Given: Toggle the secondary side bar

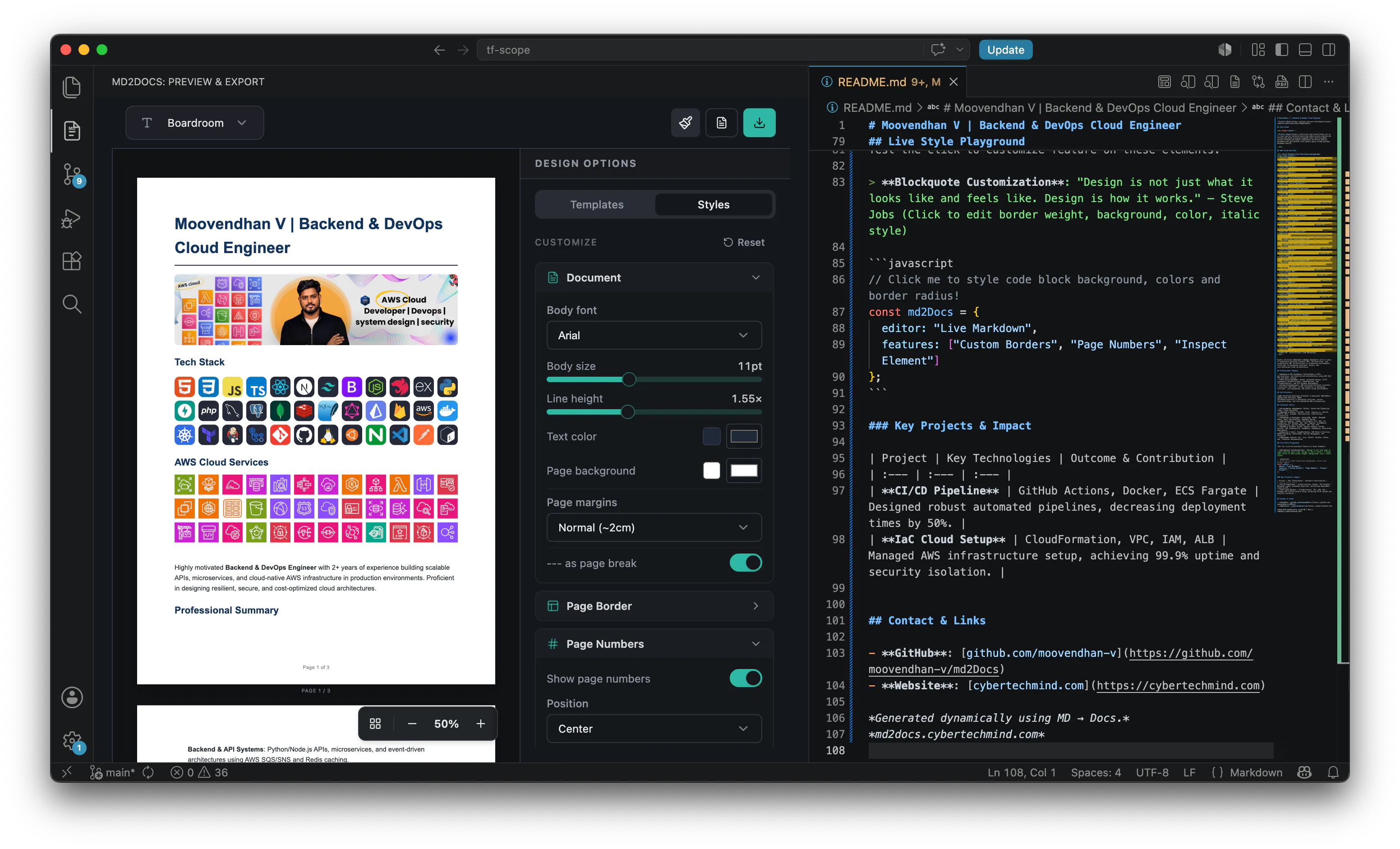Looking at the screenshot, I should coord(1328,50).
